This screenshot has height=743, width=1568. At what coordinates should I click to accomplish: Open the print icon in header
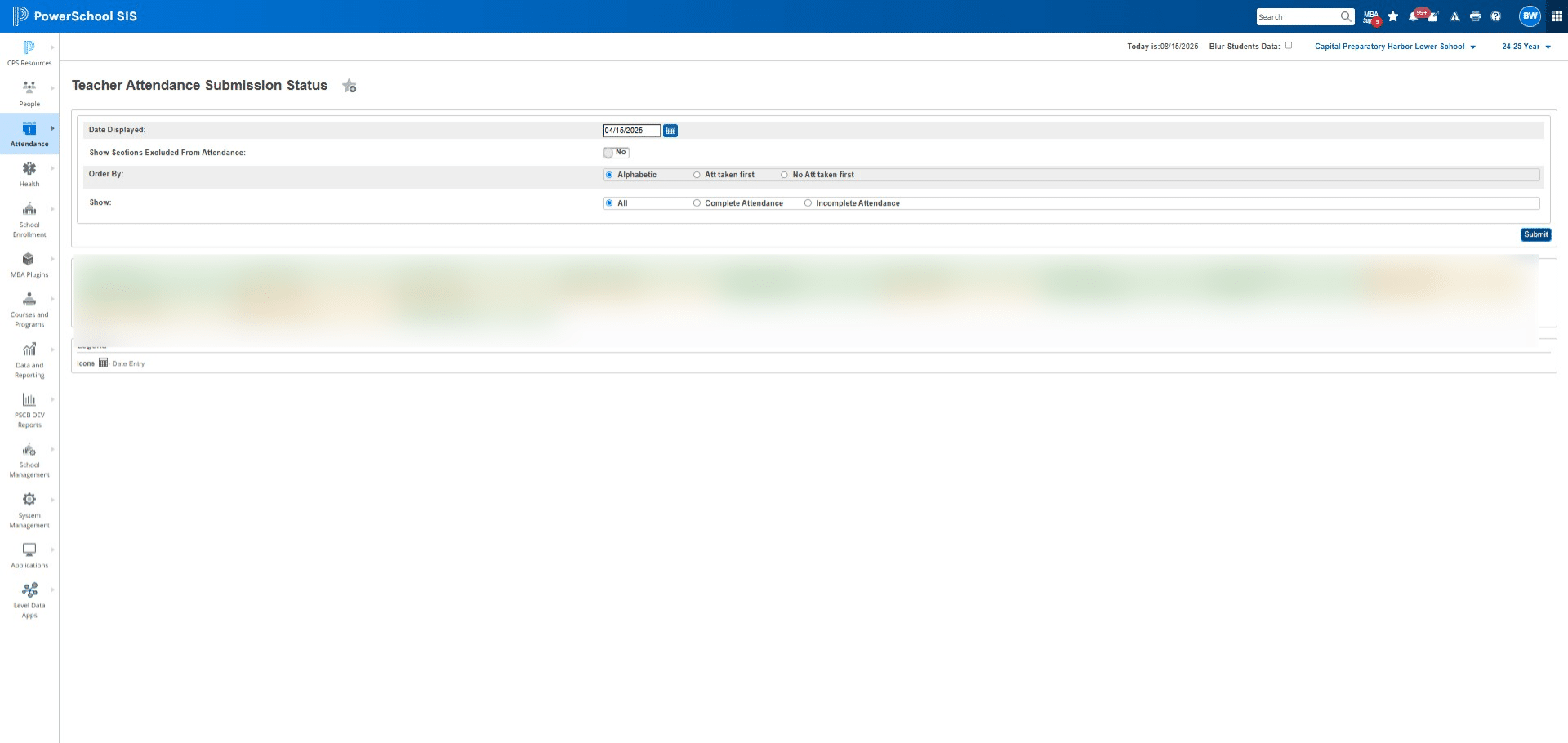click(1475, 16)
